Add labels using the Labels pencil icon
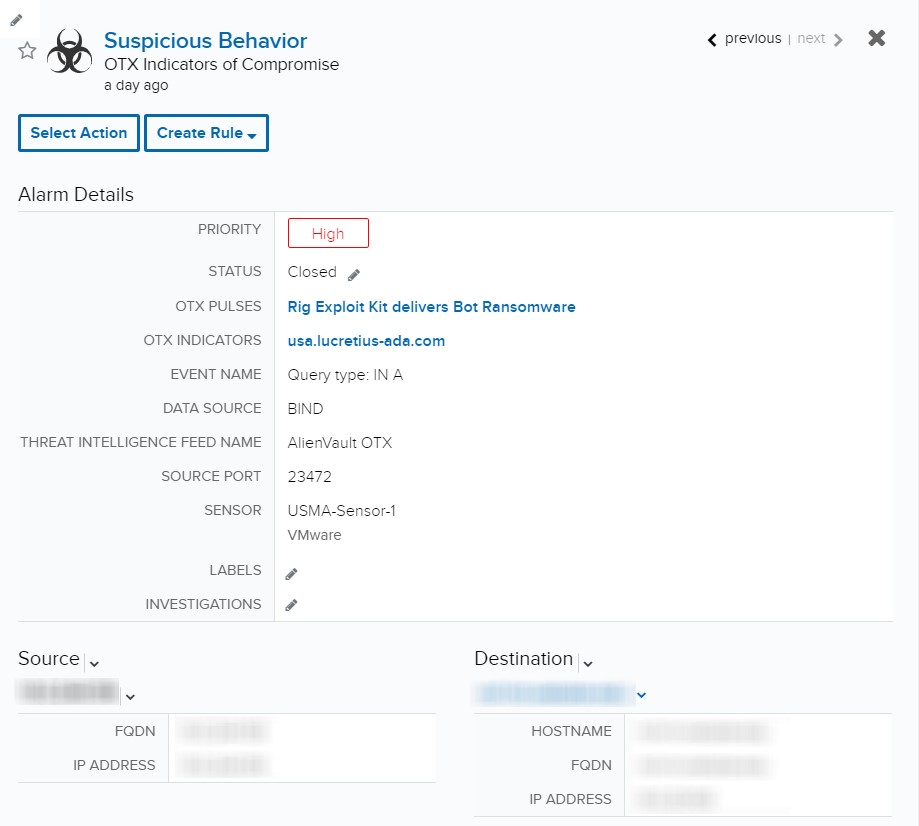The height and width of the screenshot is (826, 919). point(291,573)
